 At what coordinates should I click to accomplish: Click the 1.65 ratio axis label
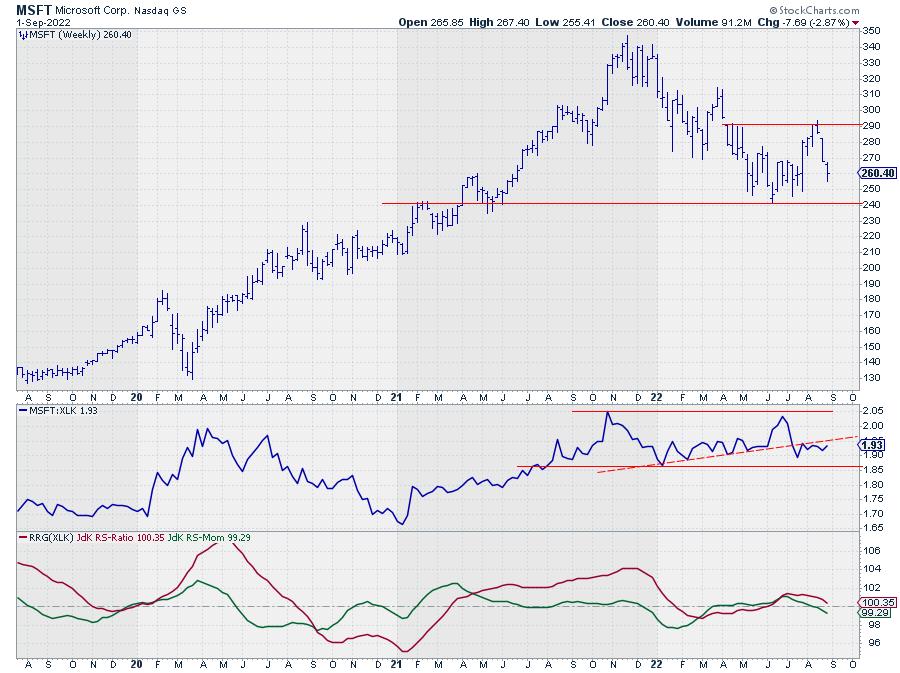[873, 528]
